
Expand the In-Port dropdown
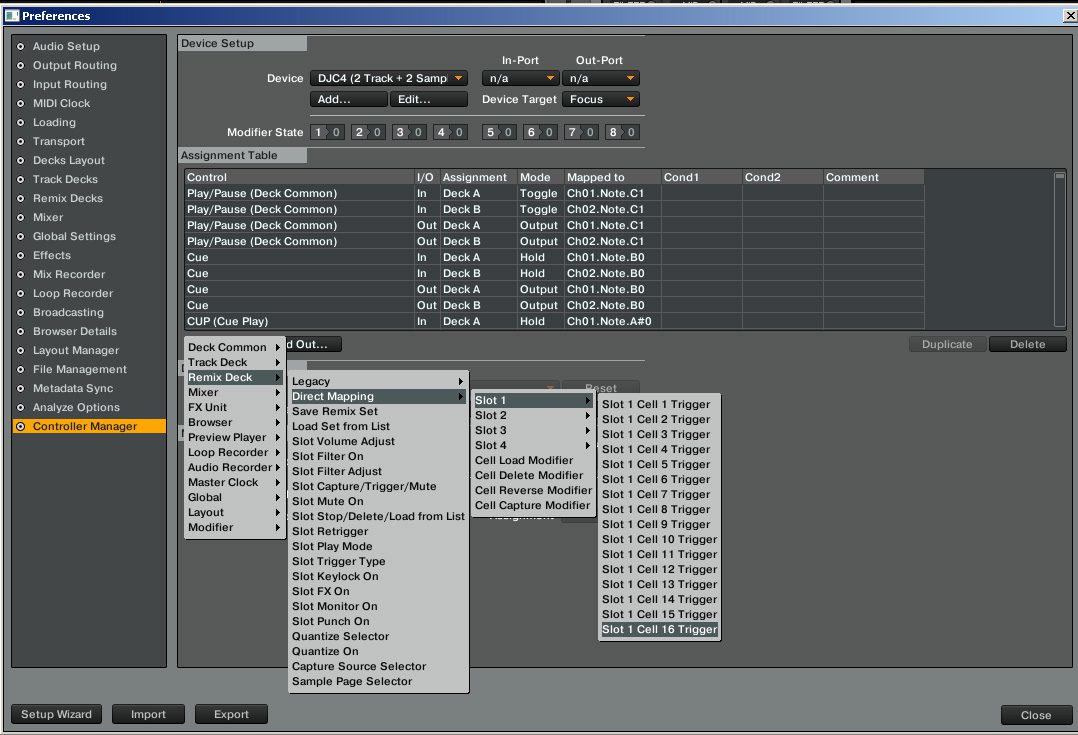[x=519, y=78]
